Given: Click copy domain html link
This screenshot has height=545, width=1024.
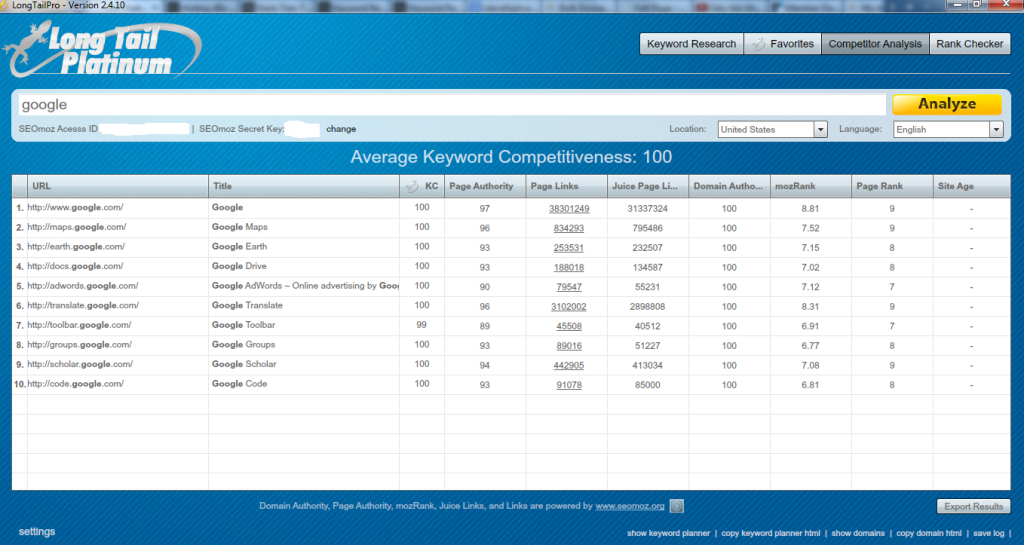Looking at the screenshot, I should pos(929,533).
